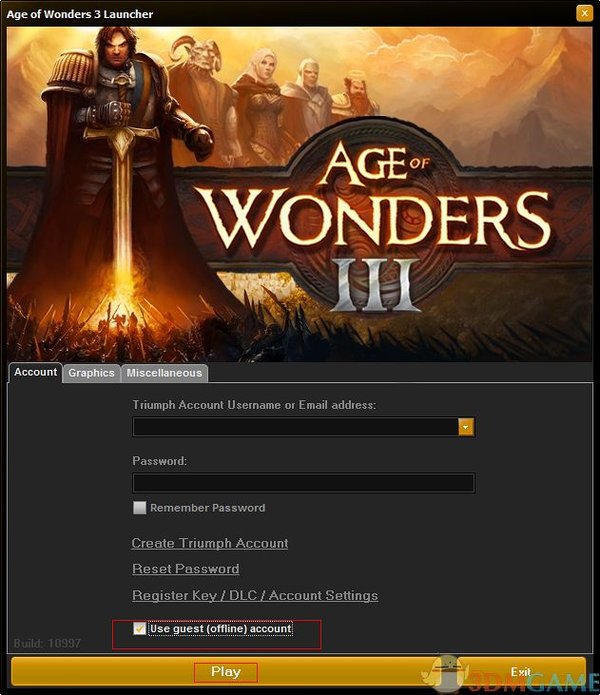Open the username dropdown arrow
The width and height of the screenshot is (600, 695).
pyautogui.click(x=465, y=427)
